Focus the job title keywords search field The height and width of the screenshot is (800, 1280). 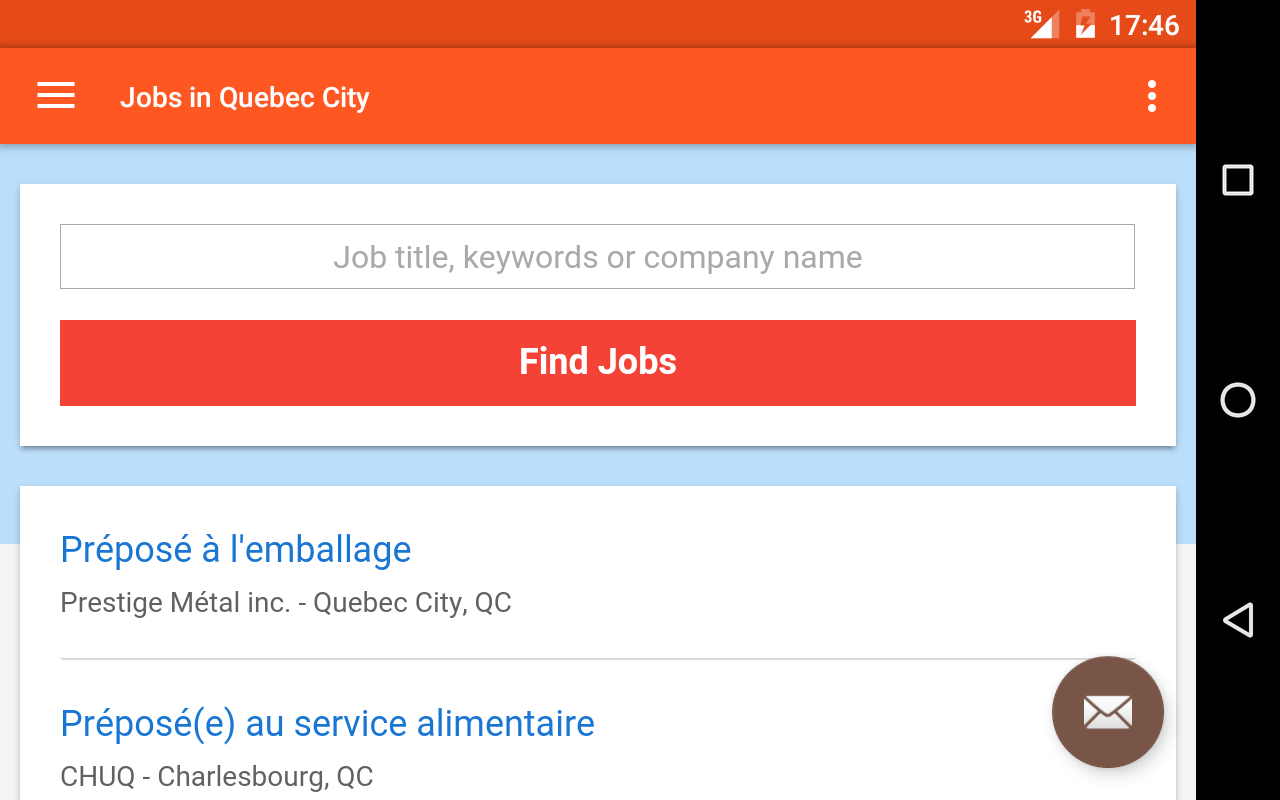pos(597,257)
